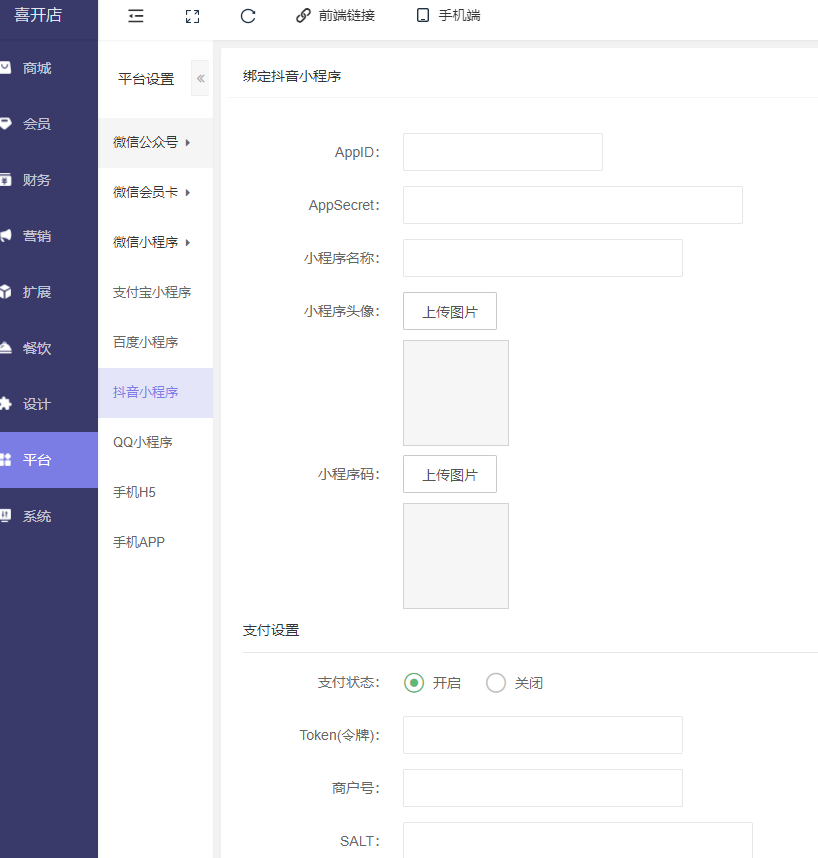Click the 财务 sidebar icon
This screenshot has width=818, height=858.
5,179
